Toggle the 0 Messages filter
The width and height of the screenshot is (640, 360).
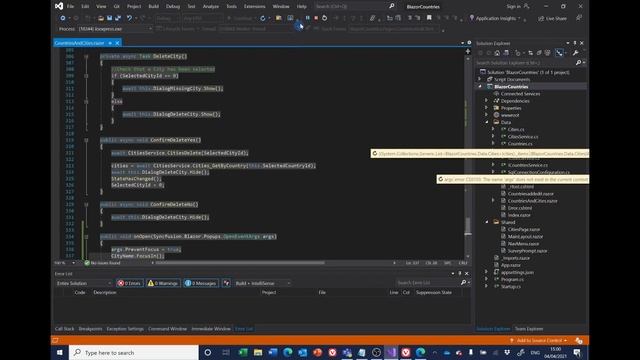201,283
